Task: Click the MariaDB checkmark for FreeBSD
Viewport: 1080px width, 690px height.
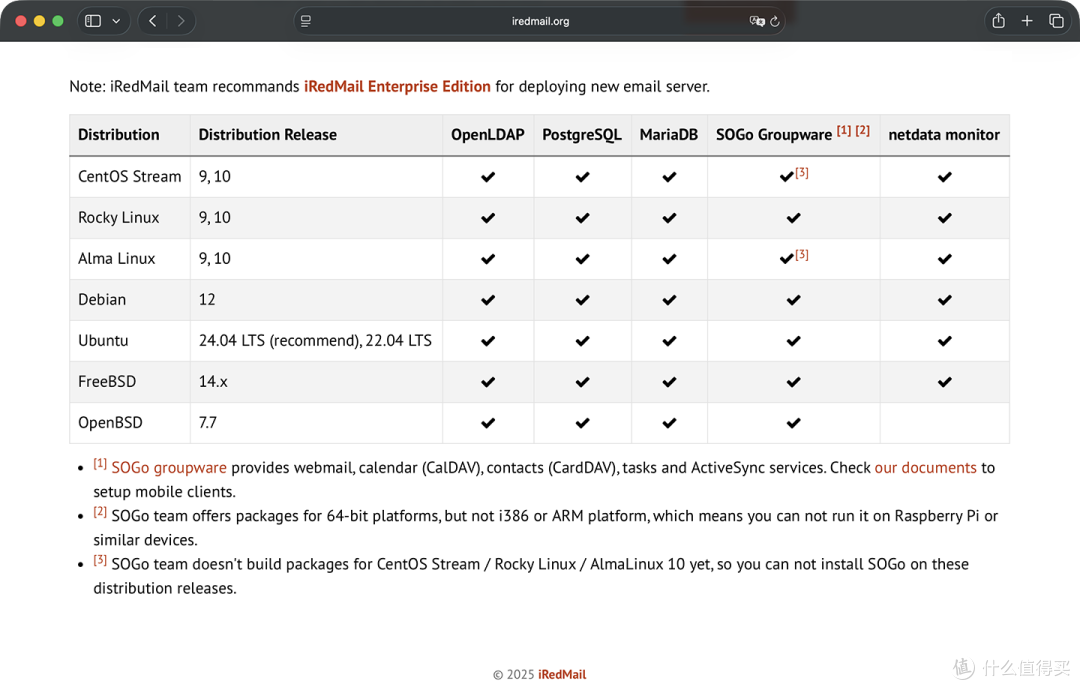Action: tap(669, 382)
